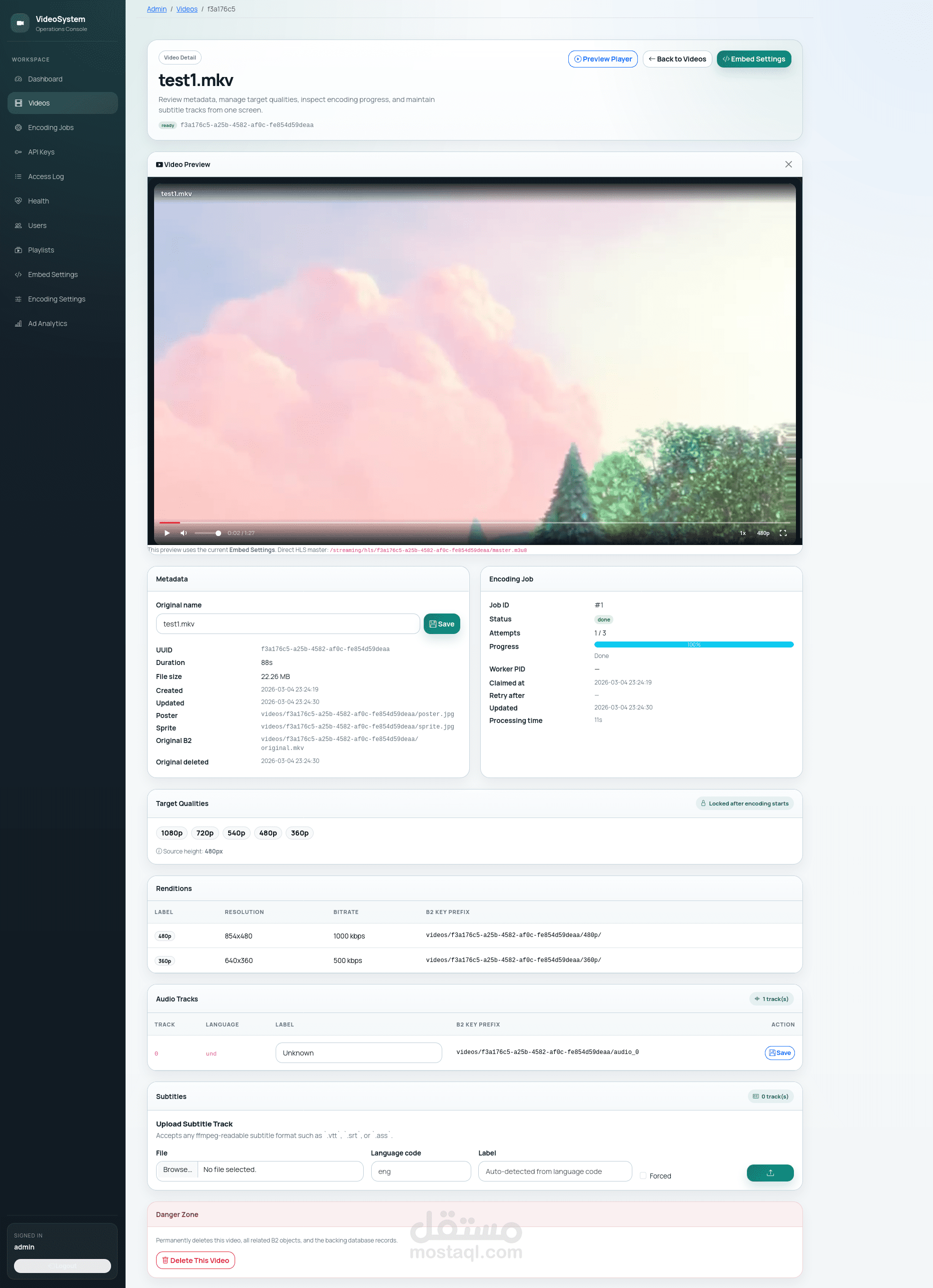The width and height of the screenshot is (933, 1288).
Task: Click the Preview Player button
Action: coord(603,59)
